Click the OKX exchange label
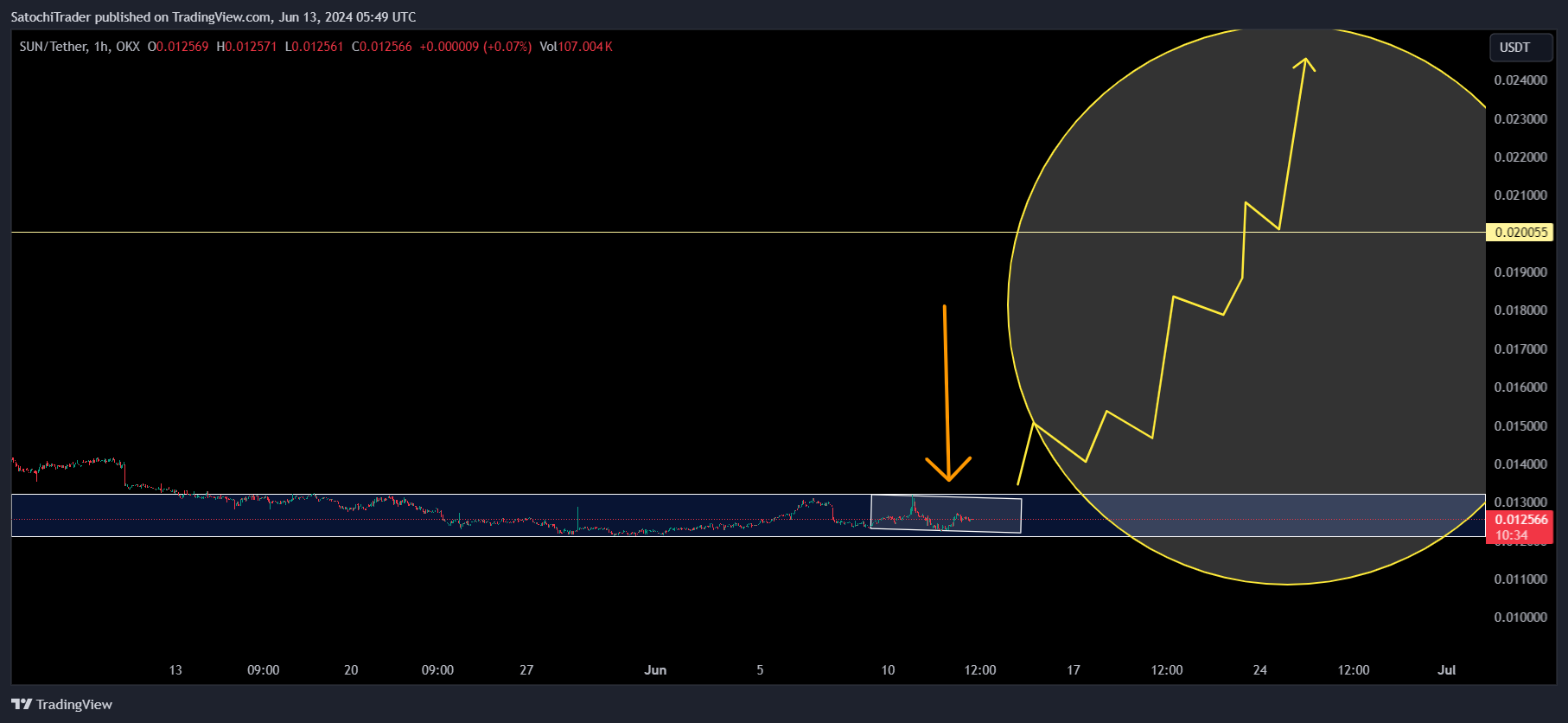The height and width of the screenshot is (723, 1568). tap(128, 47)
